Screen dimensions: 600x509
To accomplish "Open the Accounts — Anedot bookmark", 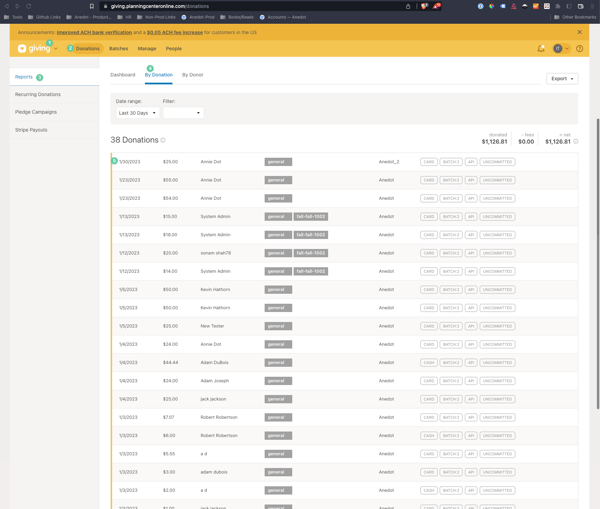I will pos(283,17).
